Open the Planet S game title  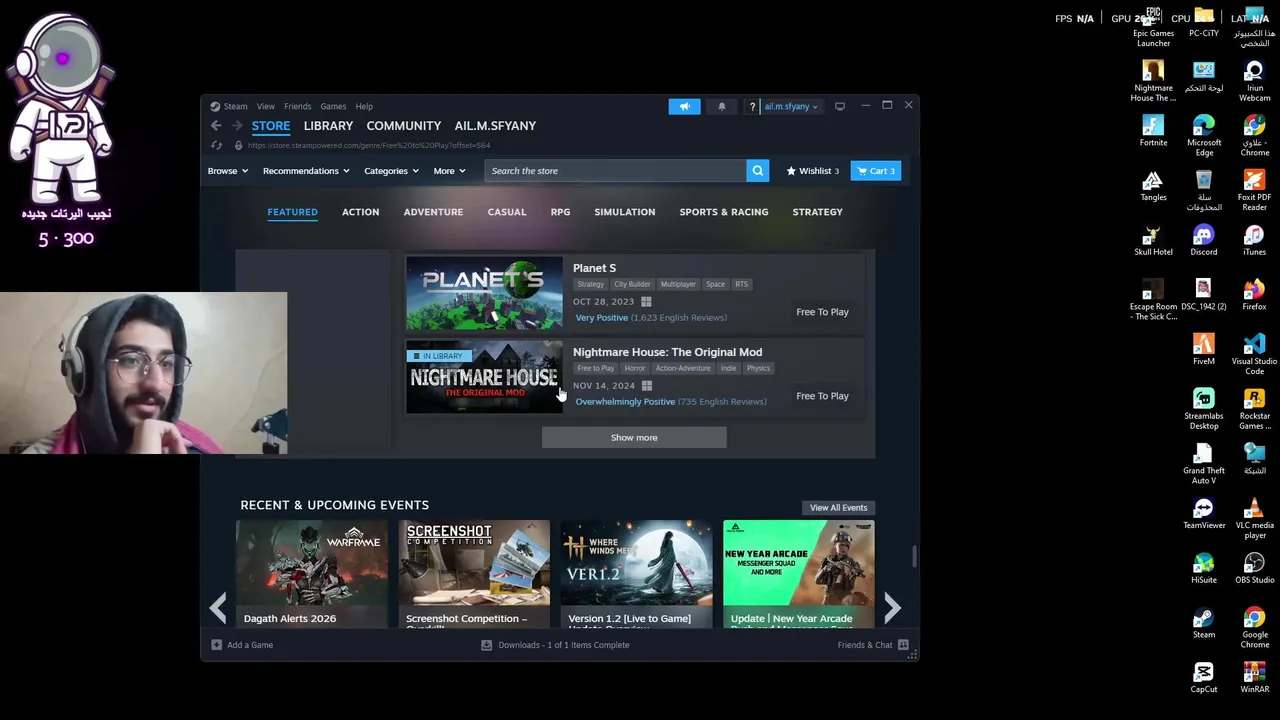click(594, 268)
